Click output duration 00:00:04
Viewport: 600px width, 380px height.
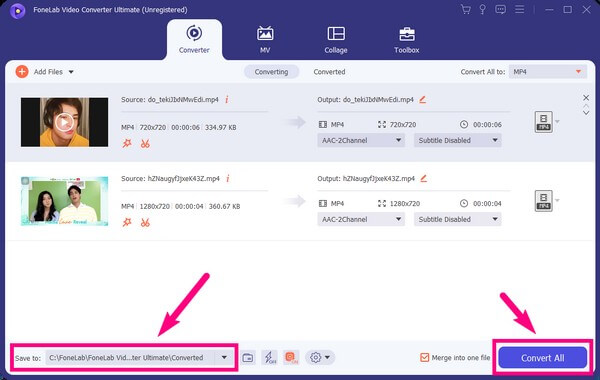pos(487,203)
